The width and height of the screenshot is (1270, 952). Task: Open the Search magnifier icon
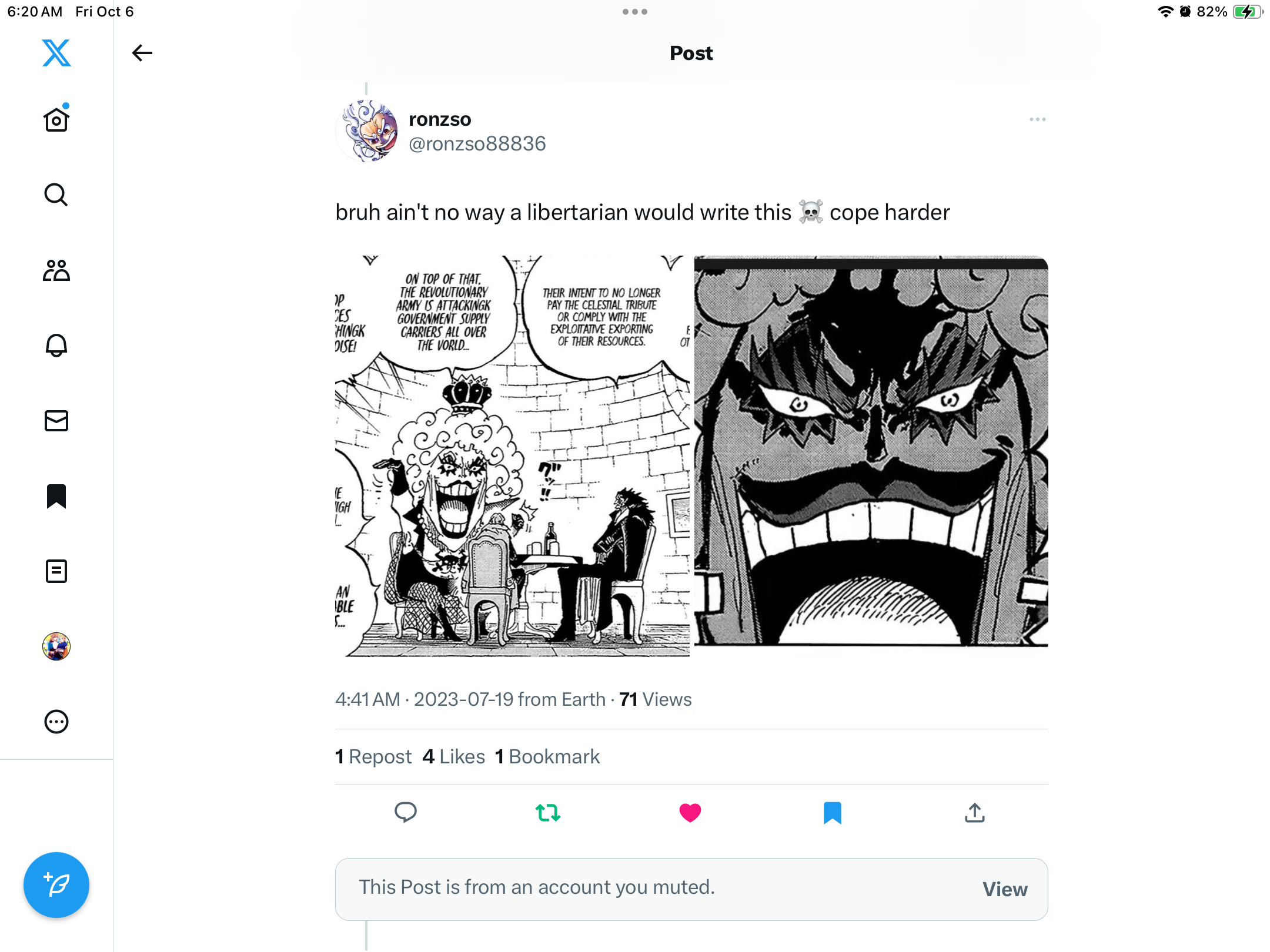point(56,195)
